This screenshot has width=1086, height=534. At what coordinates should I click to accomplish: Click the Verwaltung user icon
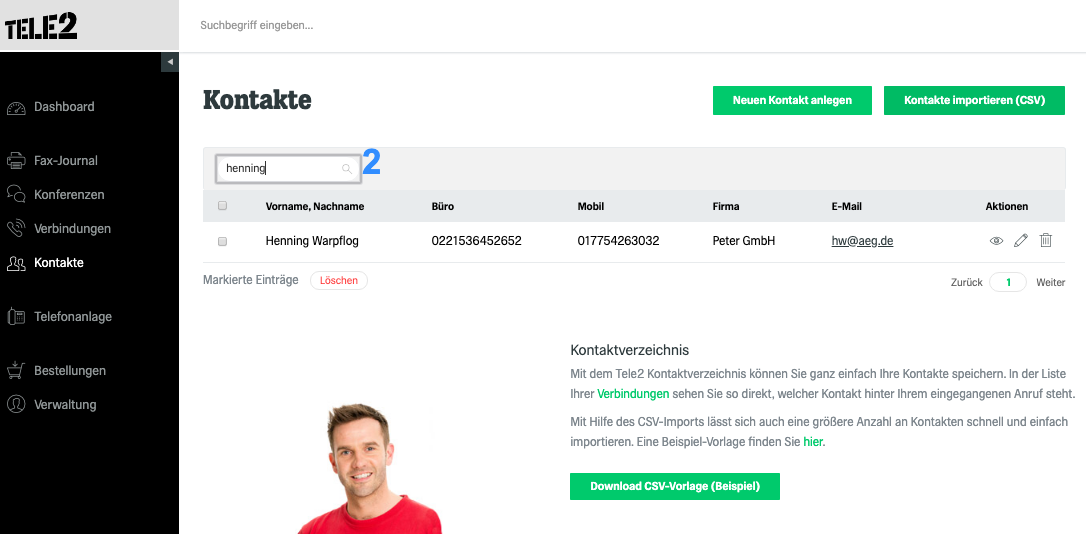tap(16, 404)
